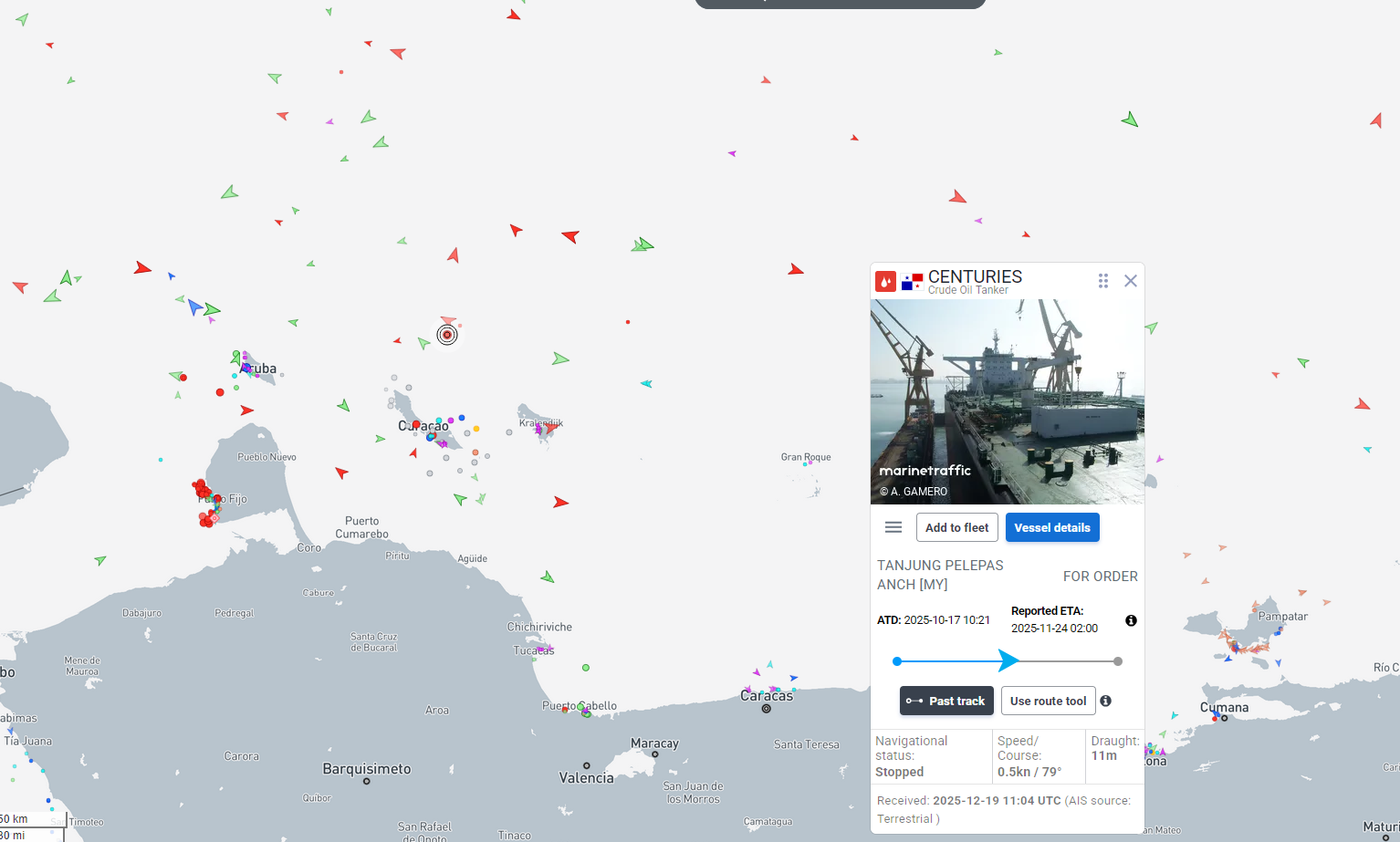Click the ATD '2025-10-17 10:21' value
This screenshot has height=842, width=1400.
(946, 620)
